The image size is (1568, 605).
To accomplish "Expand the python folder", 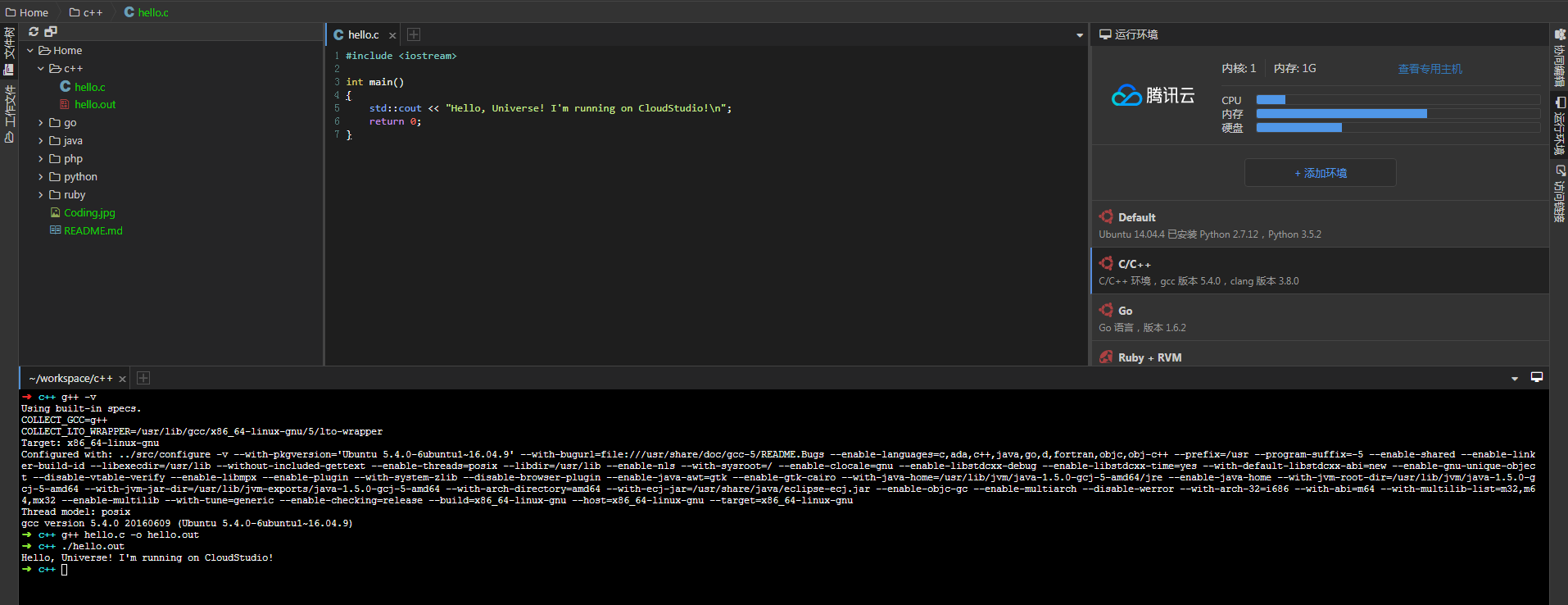I will (41, 177).
